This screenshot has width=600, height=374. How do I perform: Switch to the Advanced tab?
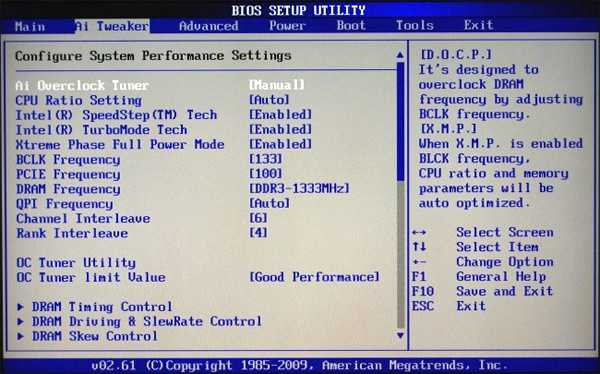pos(209,26)
